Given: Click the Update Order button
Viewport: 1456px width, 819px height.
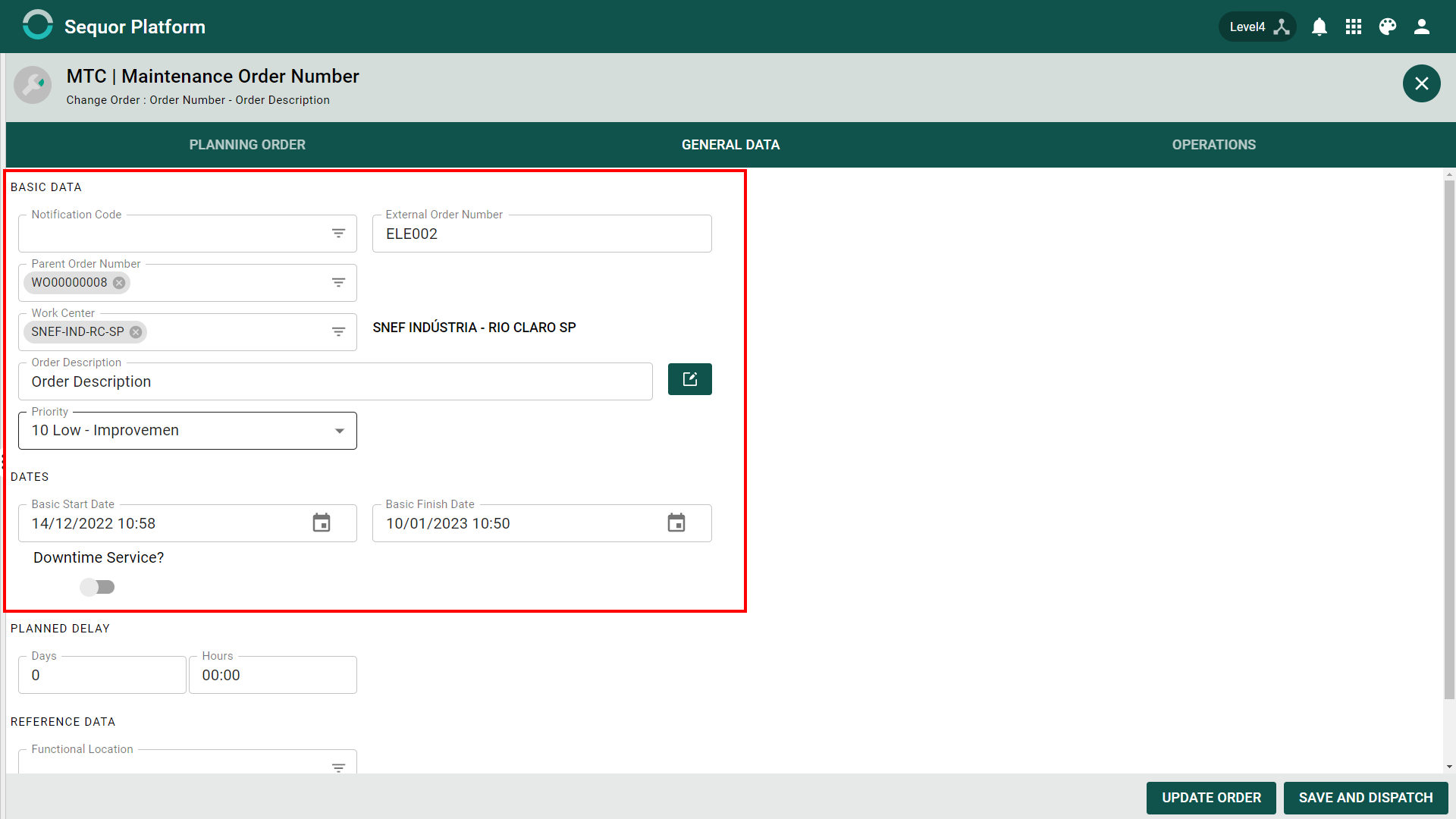Looking at the screenshot, I should tap(1211, 798).
